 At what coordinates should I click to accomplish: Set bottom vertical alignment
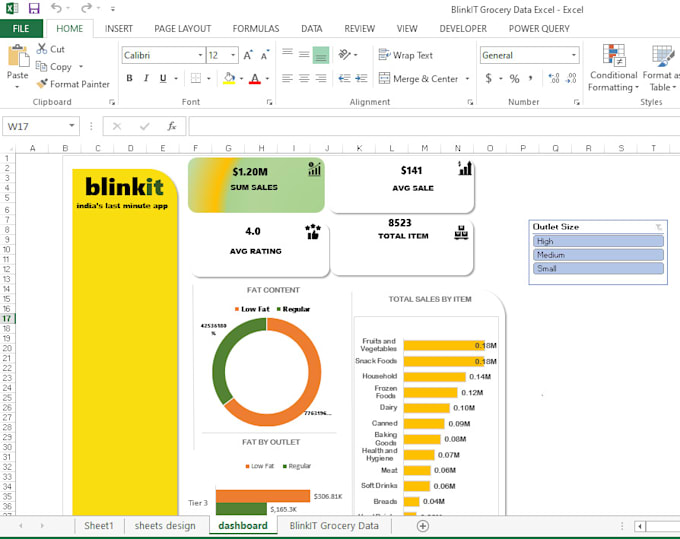click(x=321, y=55)
